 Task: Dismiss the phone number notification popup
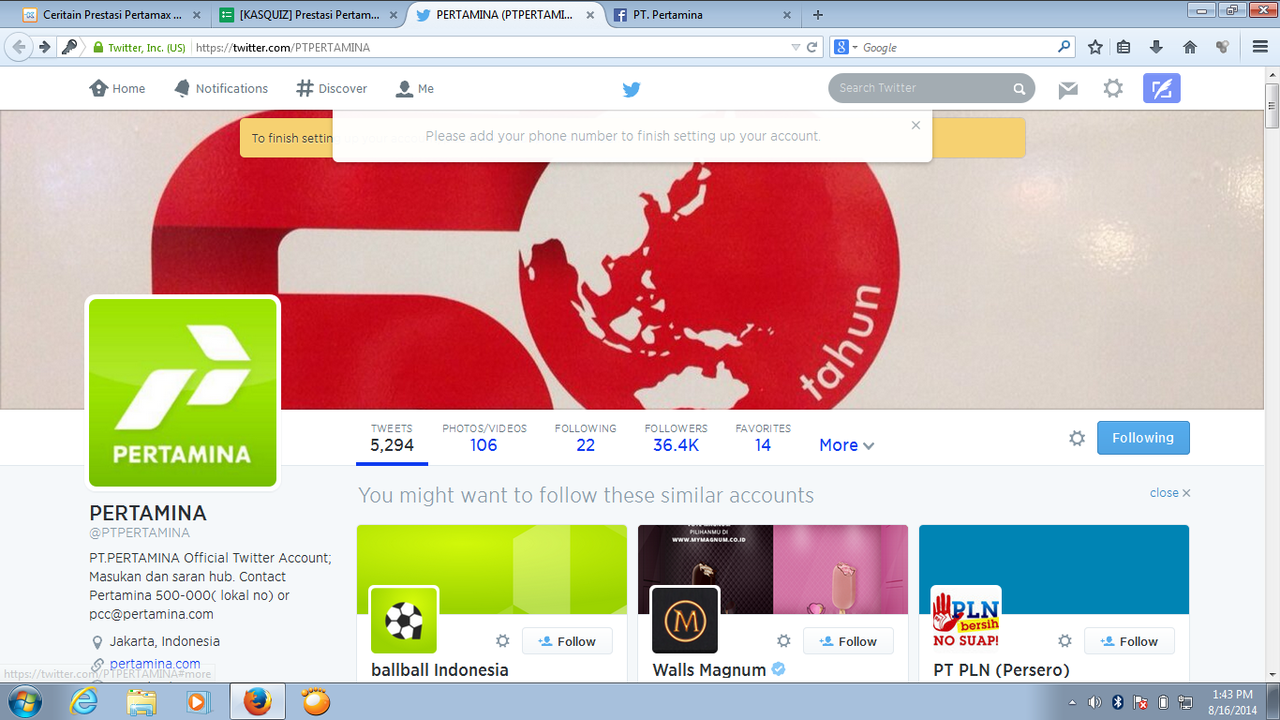(915, 125)
